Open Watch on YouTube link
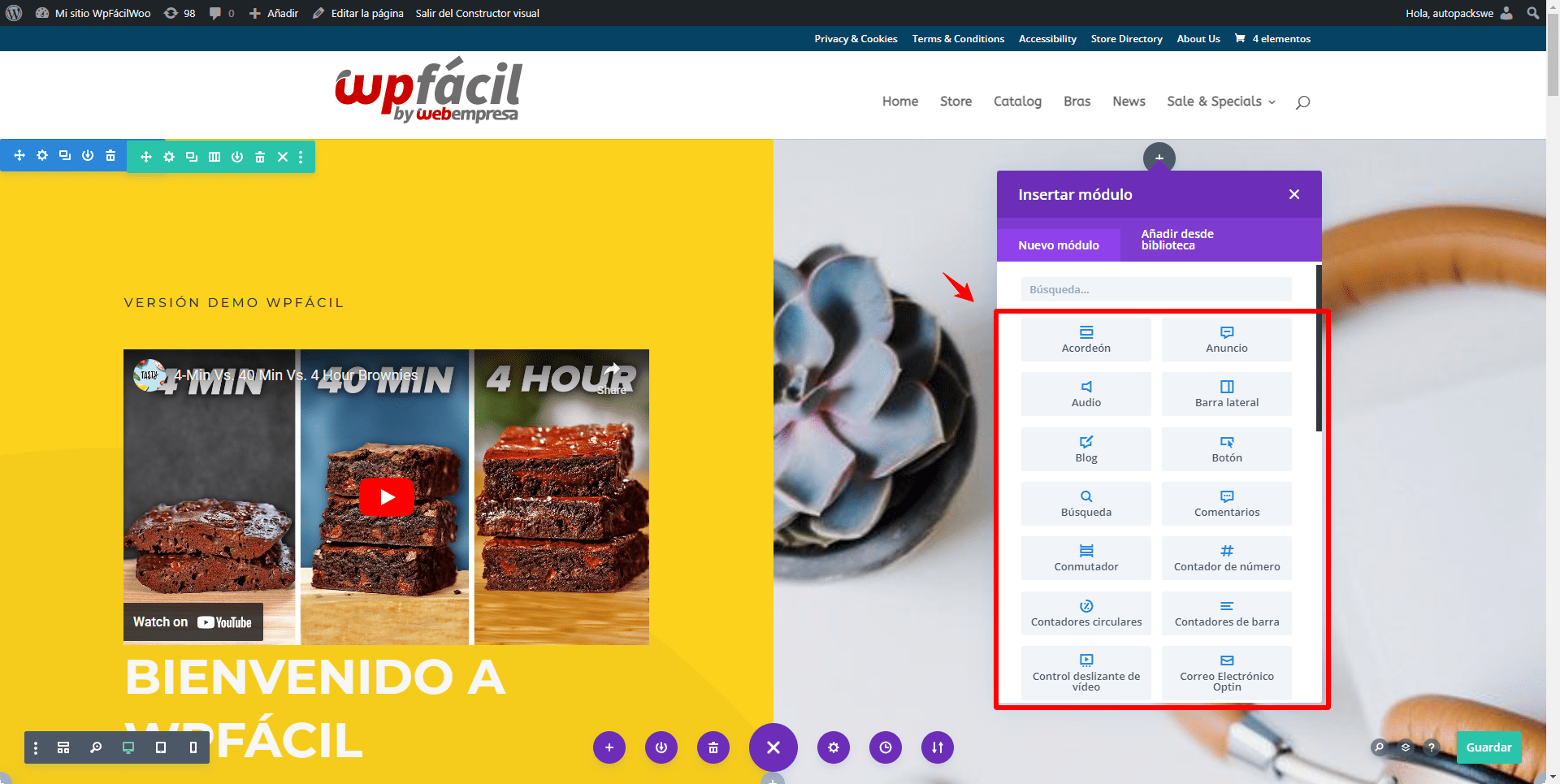The height and width of the screenshot is (784, 1560). (x=193, y=622)
